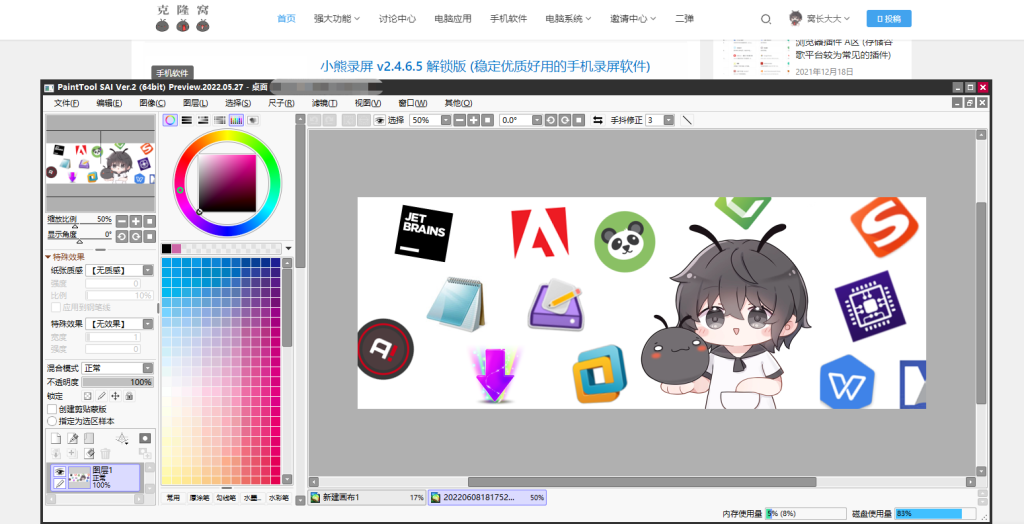Delete the selected layer
Image resolution: width=1024 pixels, height=524 pixels.
coord(105,453)
